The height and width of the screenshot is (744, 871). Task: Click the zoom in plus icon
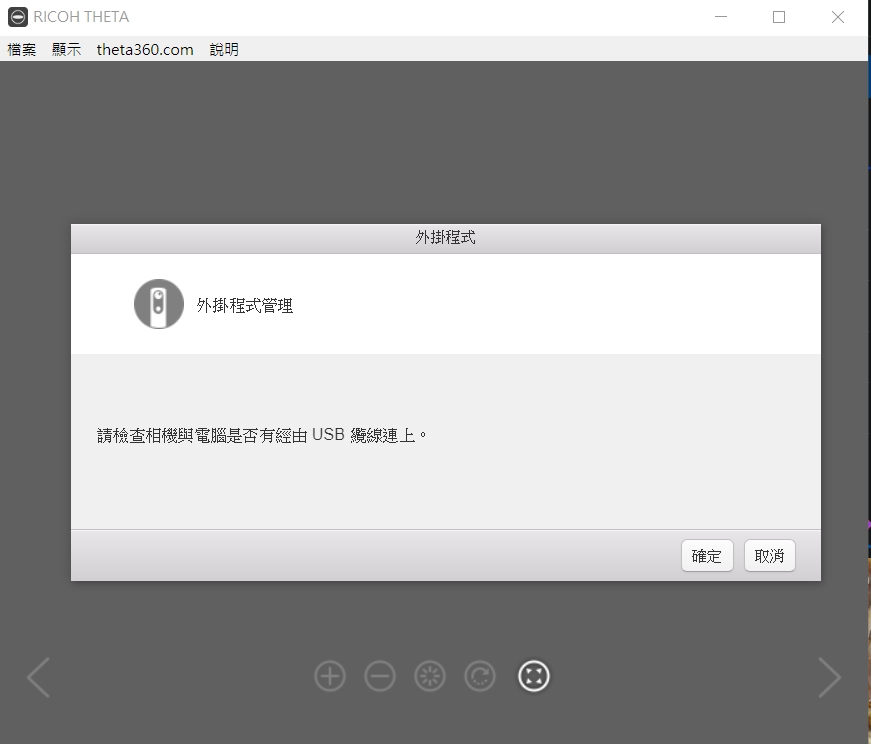tap(330, 677)
